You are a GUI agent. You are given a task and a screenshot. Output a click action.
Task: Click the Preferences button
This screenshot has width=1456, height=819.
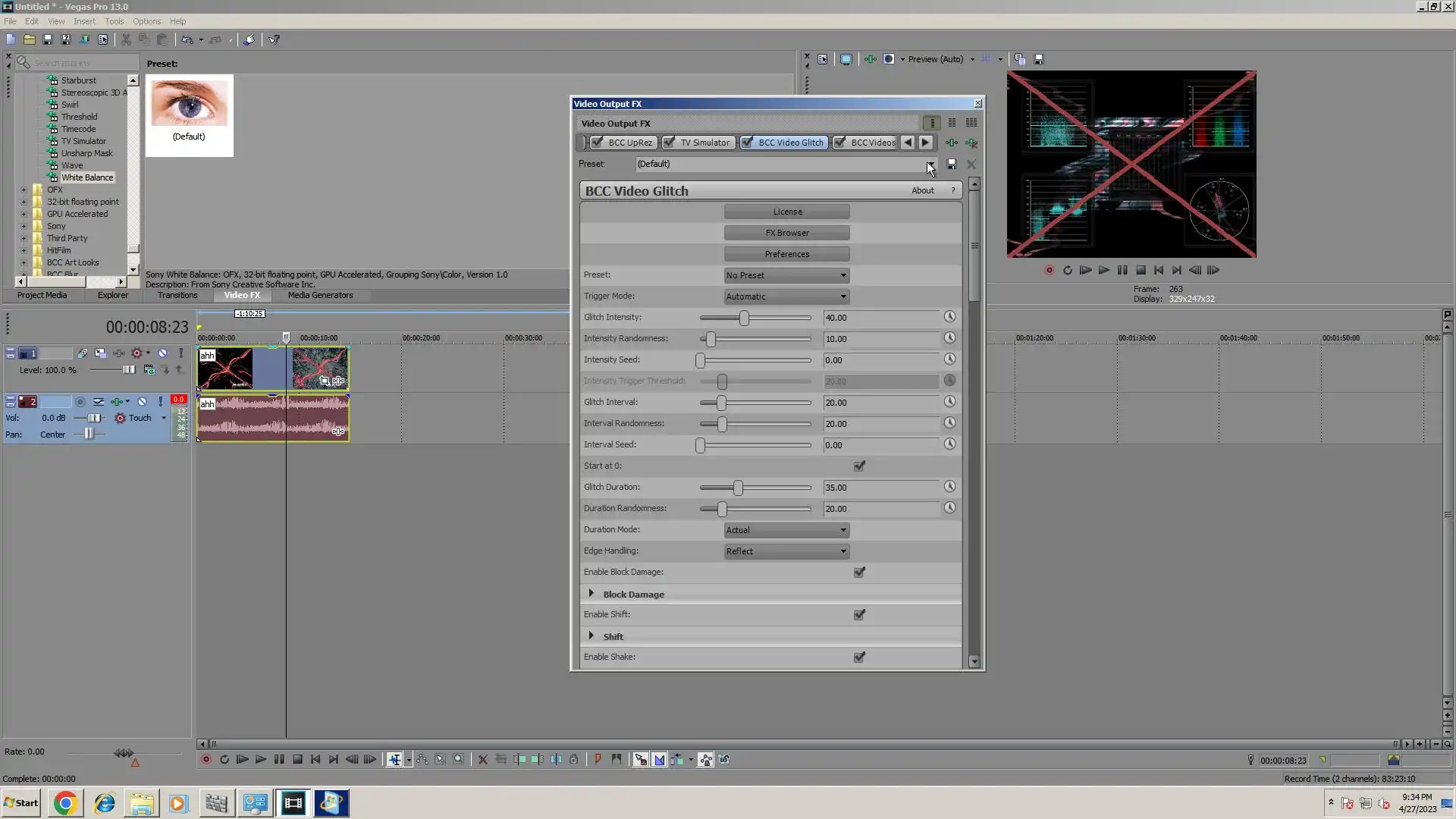click(x=786, y=254)
